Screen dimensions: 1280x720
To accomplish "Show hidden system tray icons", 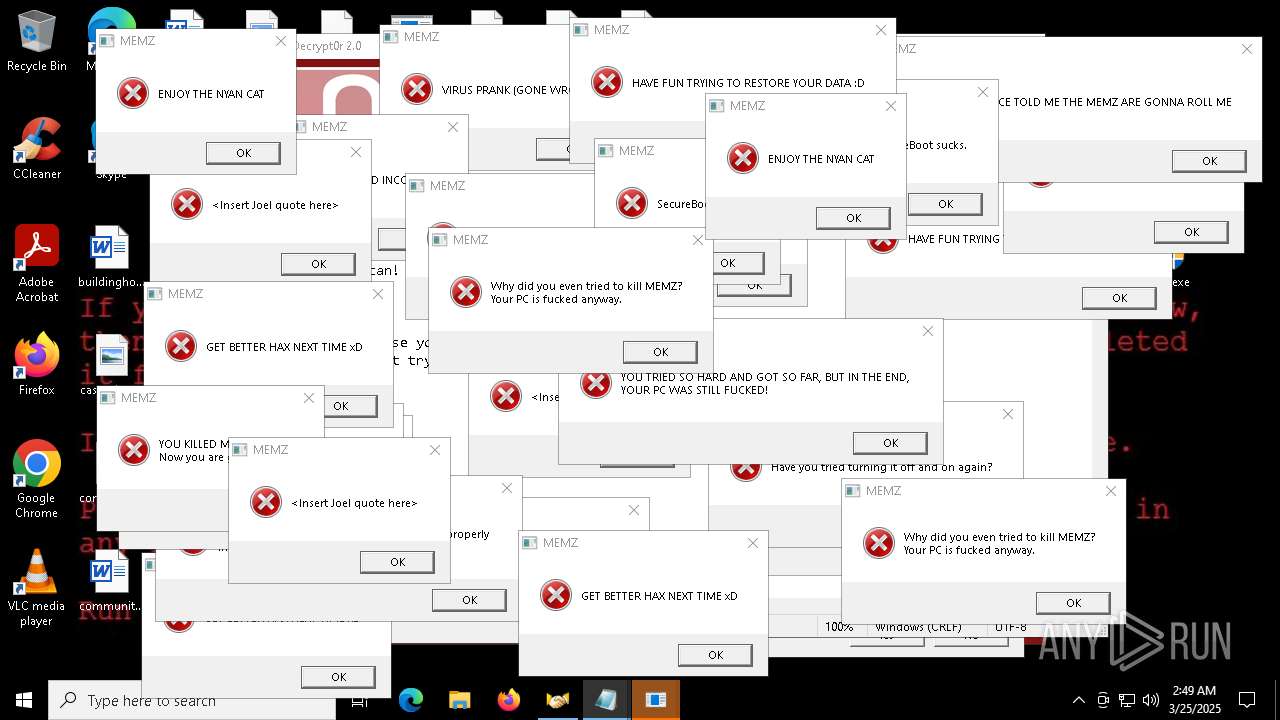I will tap(1078, 700).
